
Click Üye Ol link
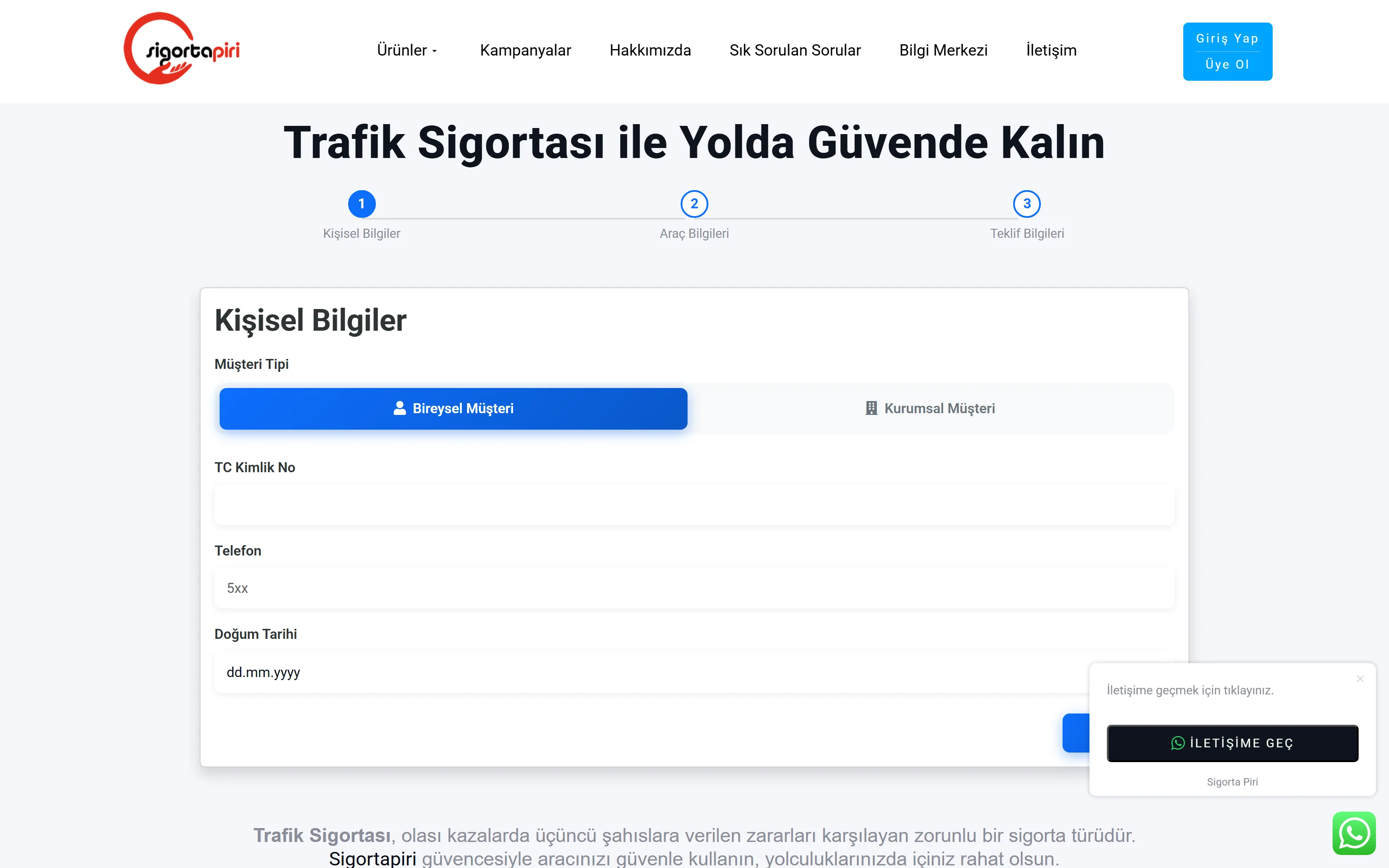point(1227,64)
